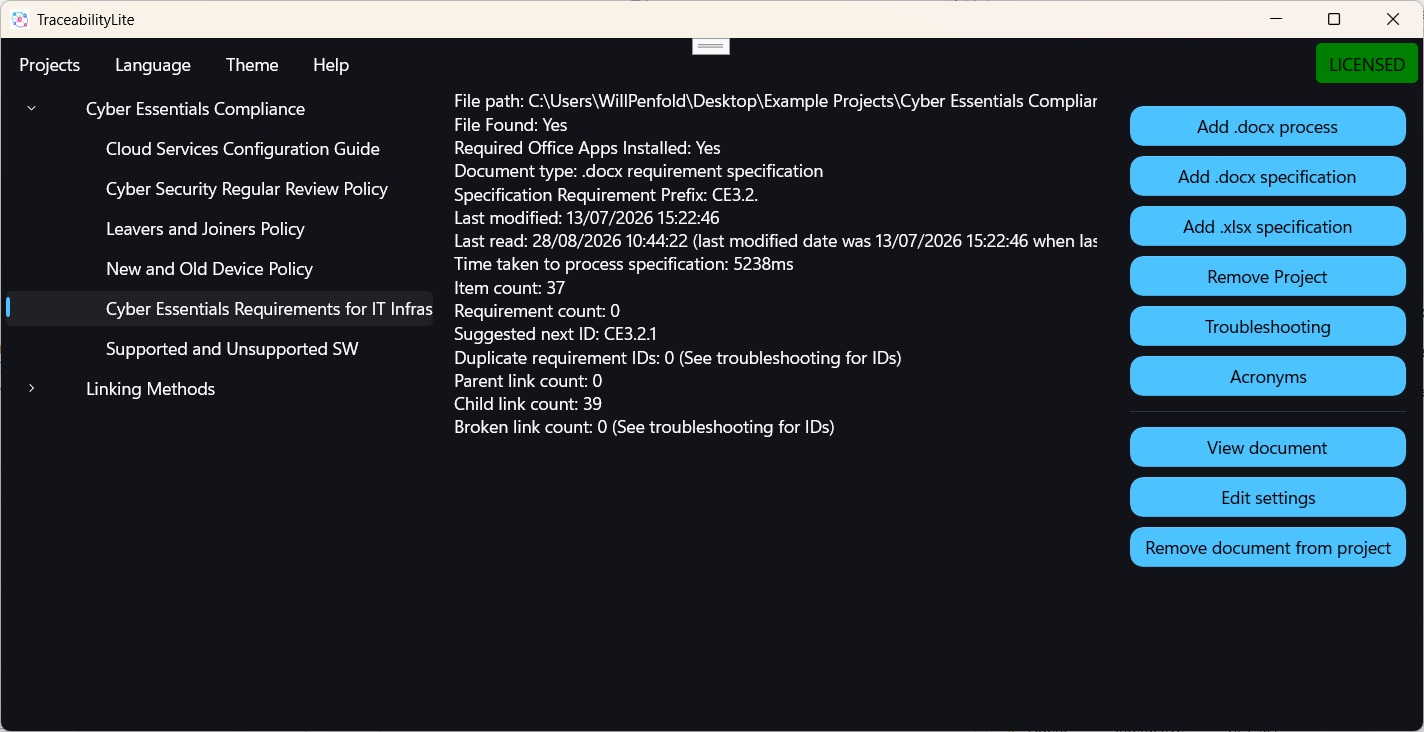
Task: Minimize the TraceabilityLite window
Action: [1275, 19]
